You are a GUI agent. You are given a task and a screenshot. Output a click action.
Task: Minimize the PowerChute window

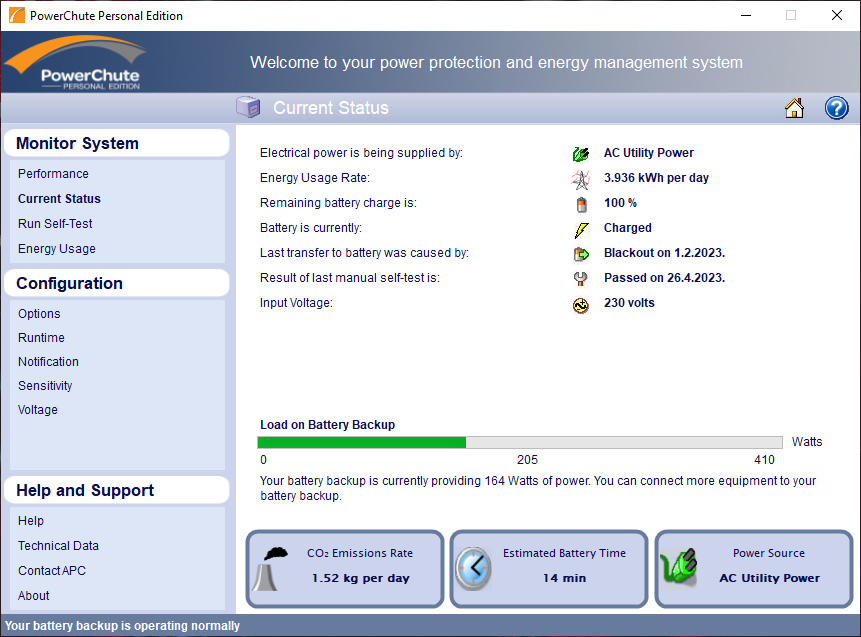coord(746,15)
